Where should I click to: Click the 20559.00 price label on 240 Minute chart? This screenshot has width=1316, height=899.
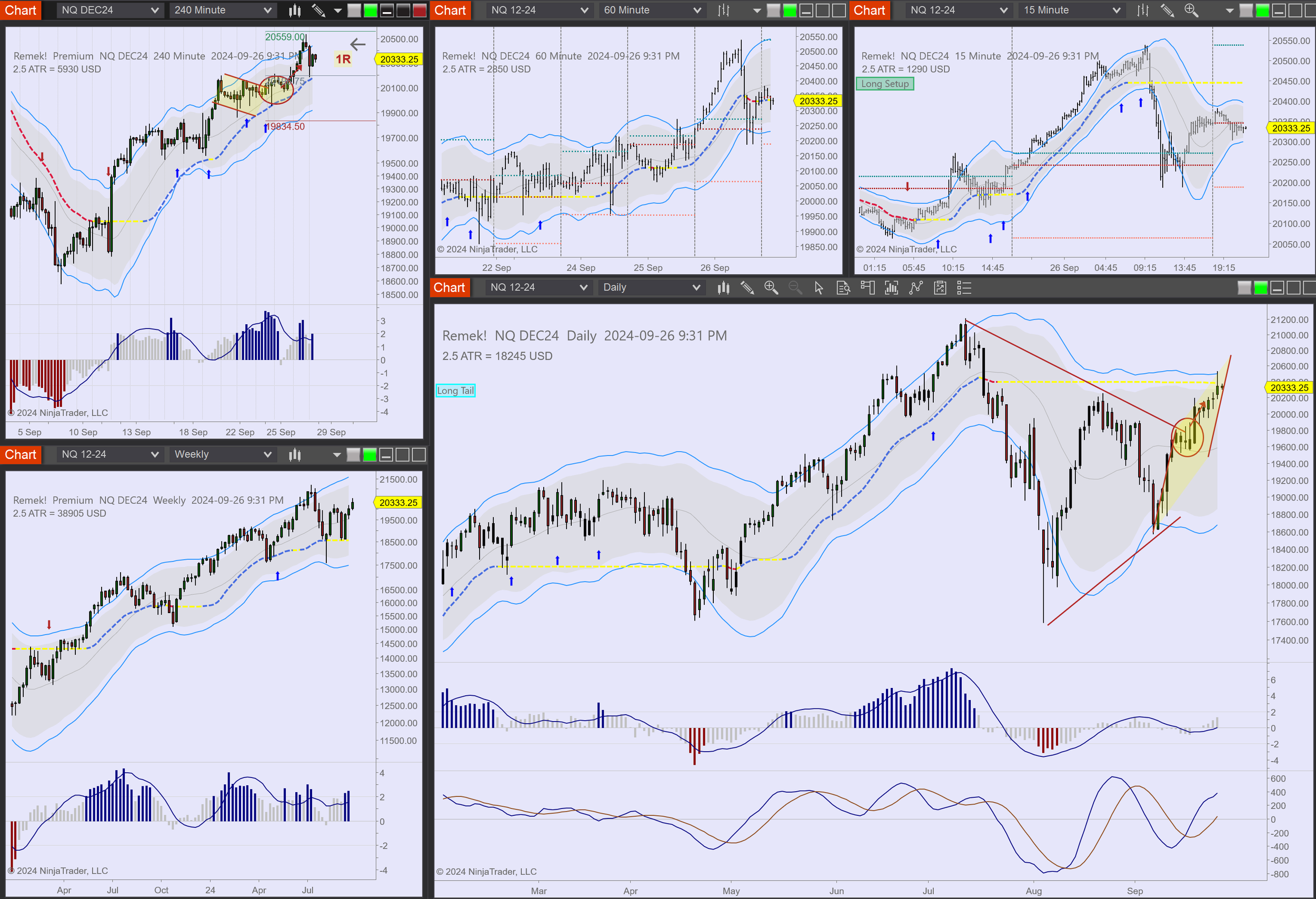[x=285, y=37]
